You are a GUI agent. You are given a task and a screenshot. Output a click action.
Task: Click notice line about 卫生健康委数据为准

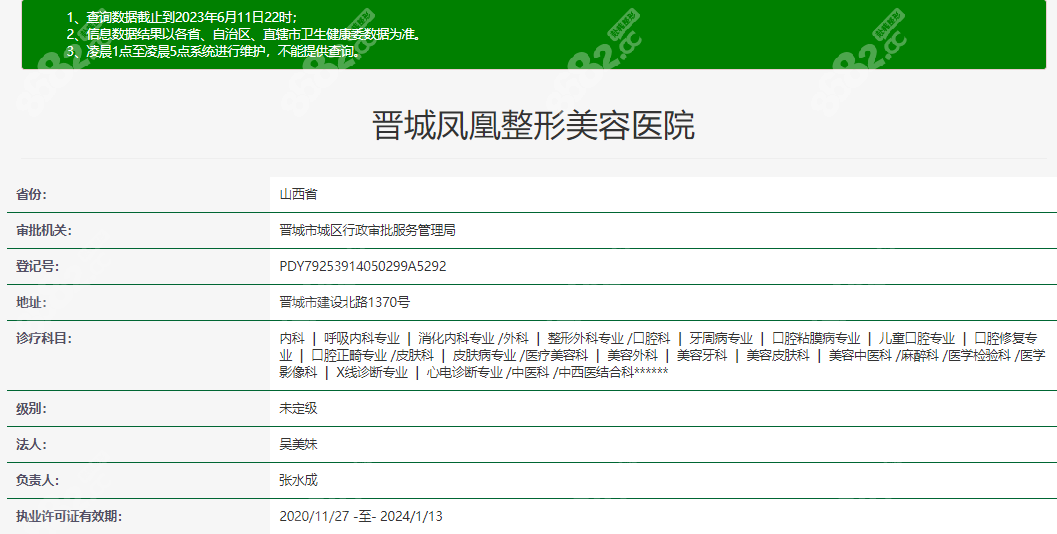click(x=245, y=34)
